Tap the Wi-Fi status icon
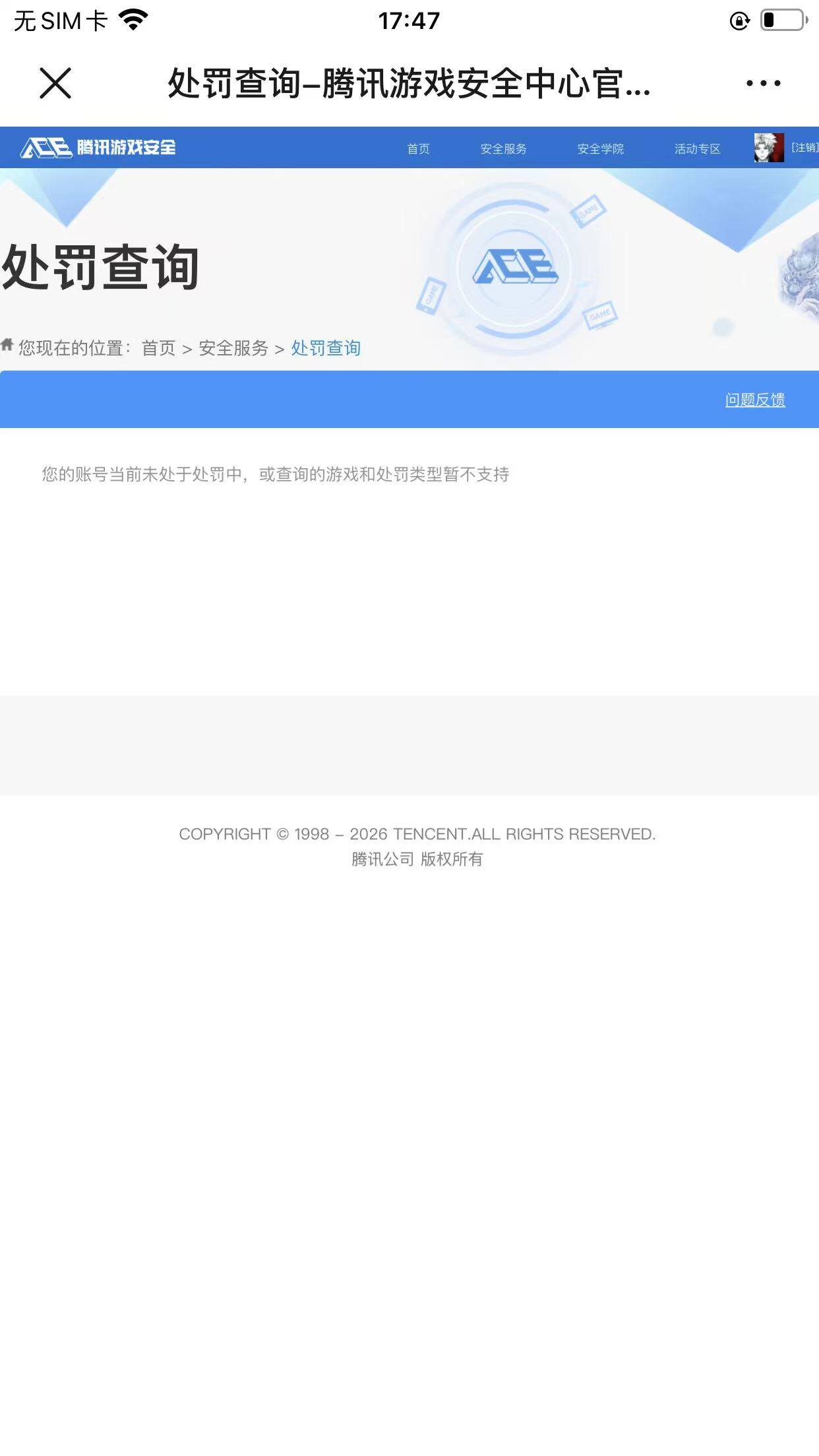Viewport: 819px width, 1456px height. coord(134,20)
